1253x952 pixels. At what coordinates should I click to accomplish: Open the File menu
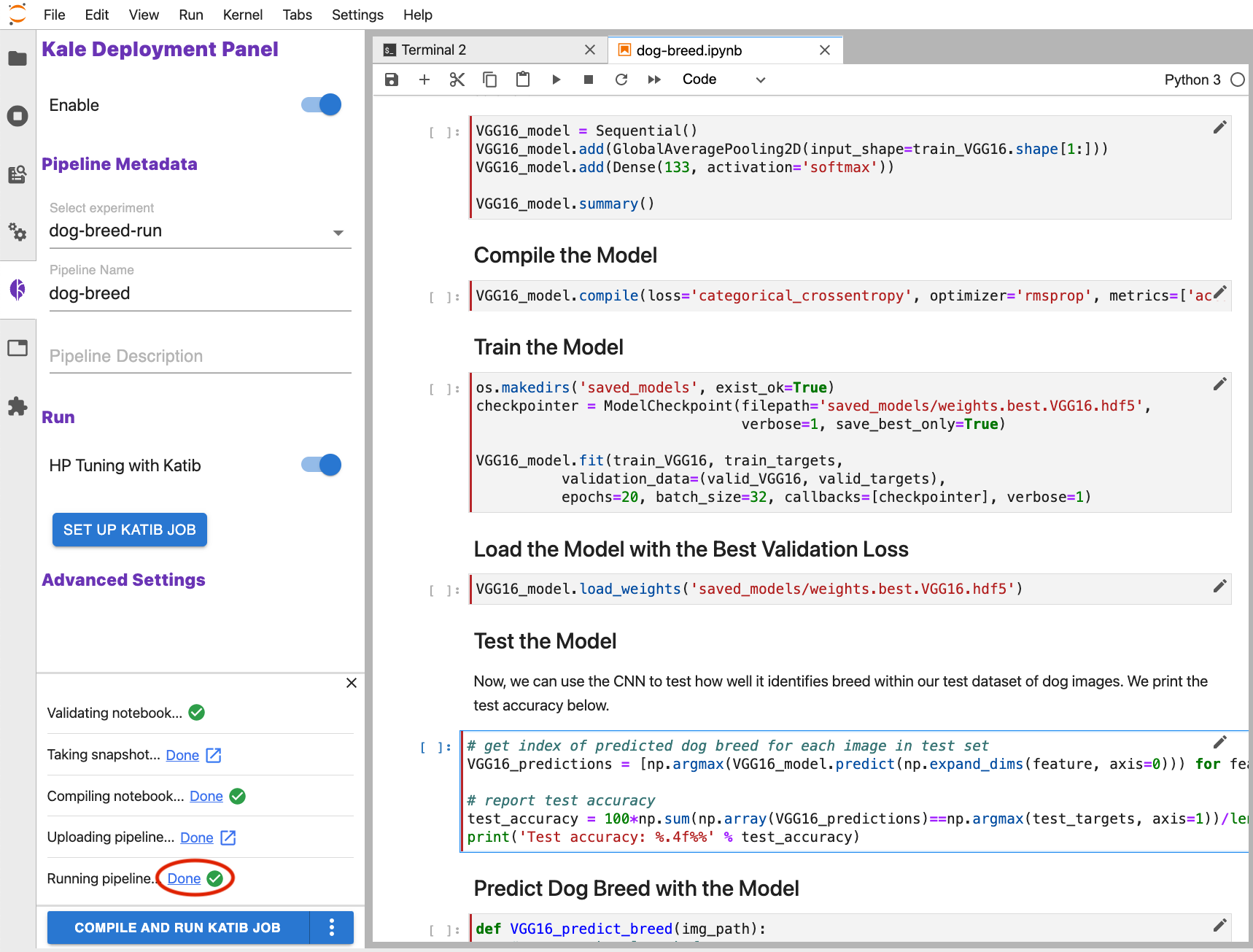point(54,15)
